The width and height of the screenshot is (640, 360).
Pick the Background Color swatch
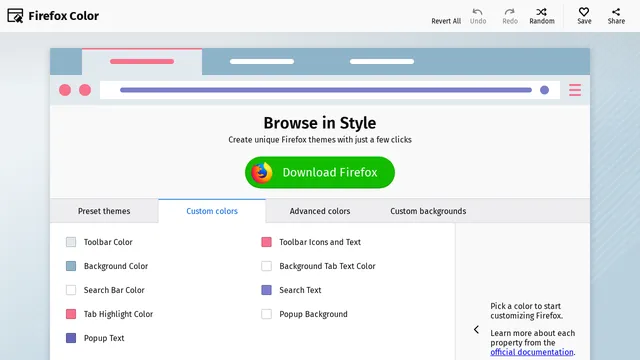click(71, 266)
